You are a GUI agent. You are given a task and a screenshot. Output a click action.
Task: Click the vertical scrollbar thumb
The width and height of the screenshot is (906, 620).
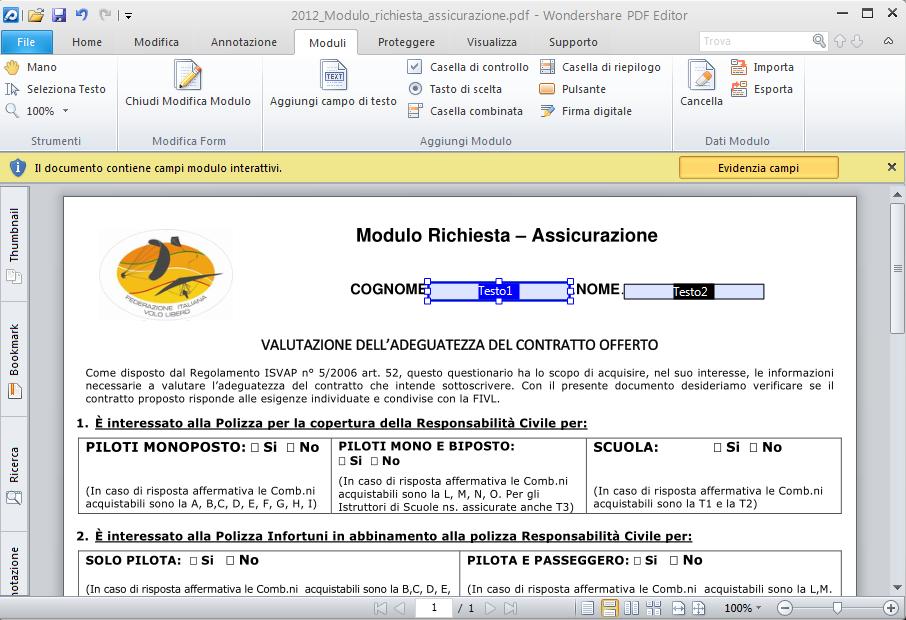tap(897, 268)
